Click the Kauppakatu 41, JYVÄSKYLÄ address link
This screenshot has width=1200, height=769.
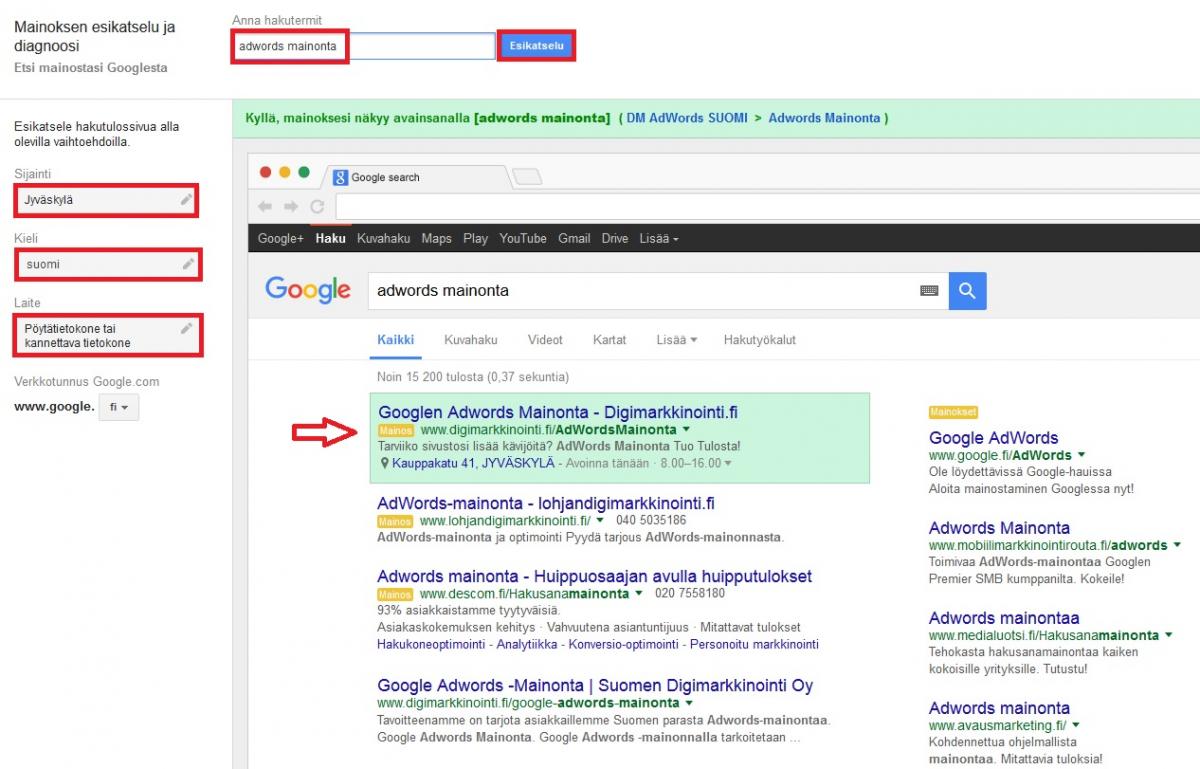(x=472, y=464)
